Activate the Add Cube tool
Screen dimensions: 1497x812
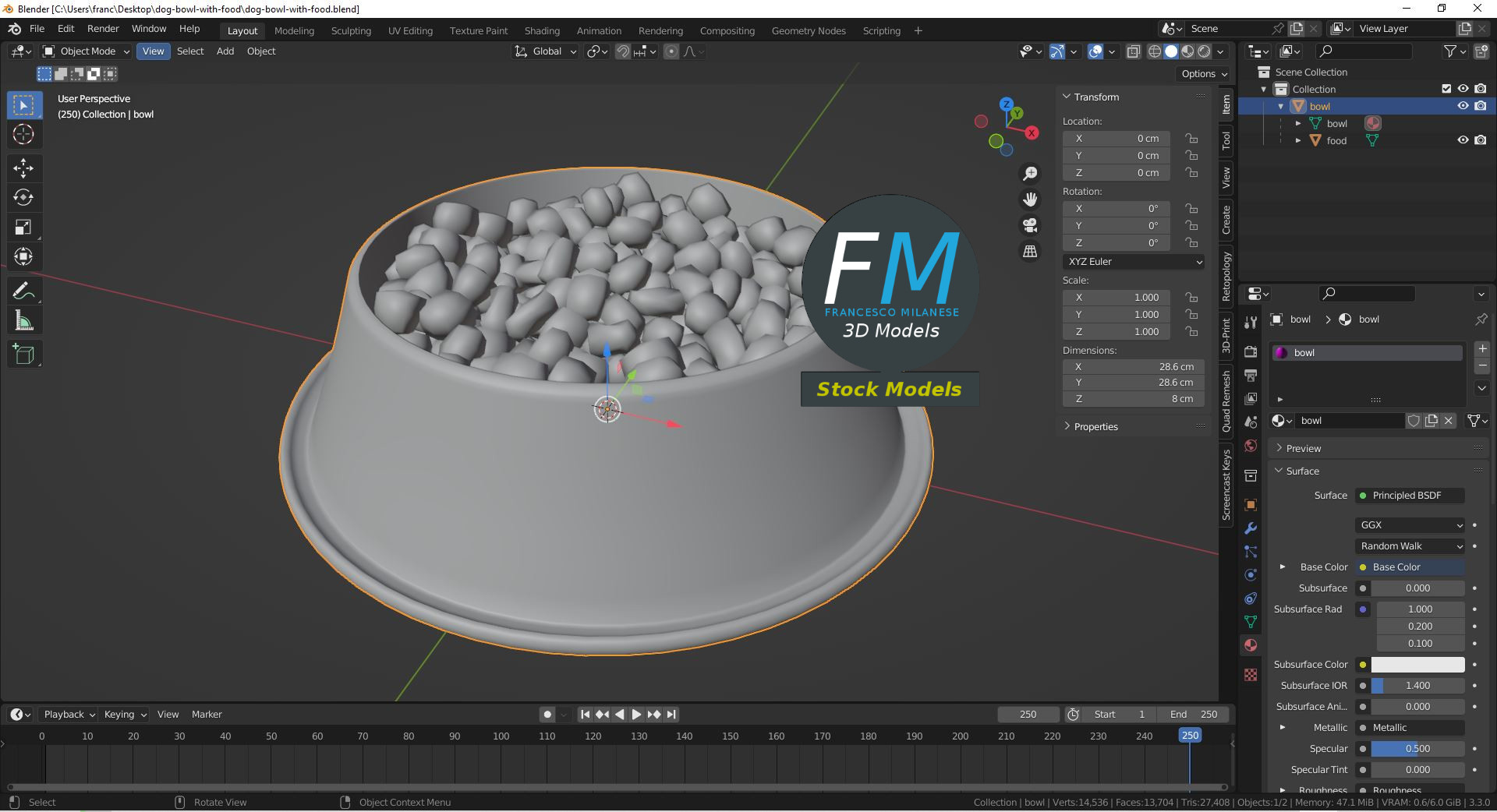coord(23,355)
